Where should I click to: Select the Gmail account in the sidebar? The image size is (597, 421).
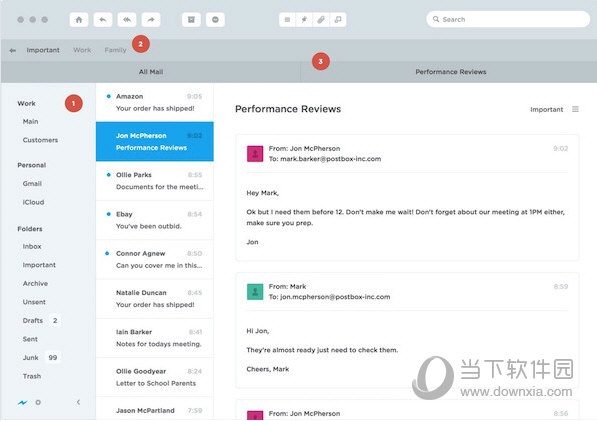coord(32,183)
